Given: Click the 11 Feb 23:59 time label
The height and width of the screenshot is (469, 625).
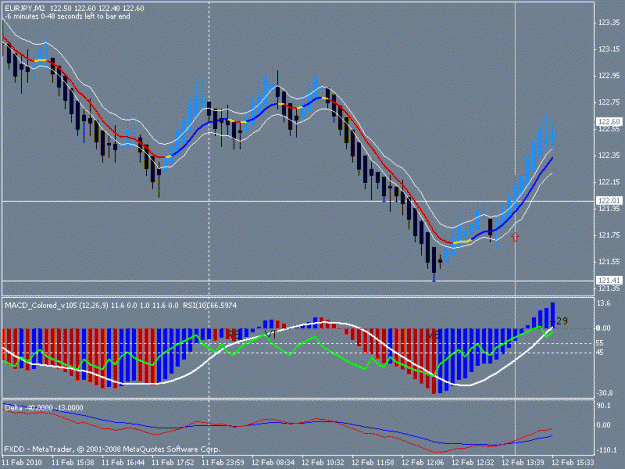Looking at the screenshot, I should 223,463.
